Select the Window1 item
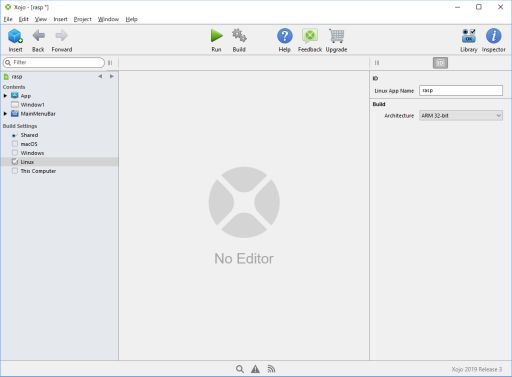The width and height of the screenshot is (512, 377). [32, 105]
